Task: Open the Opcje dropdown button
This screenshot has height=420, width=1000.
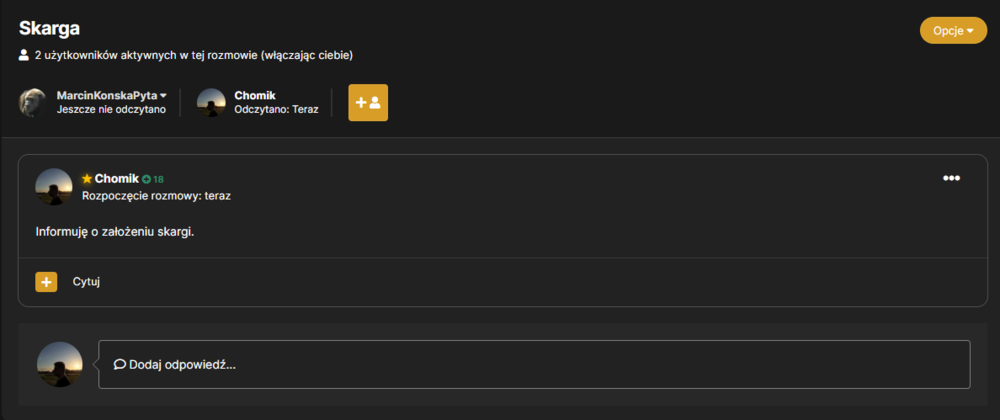Action: (953, 31)
